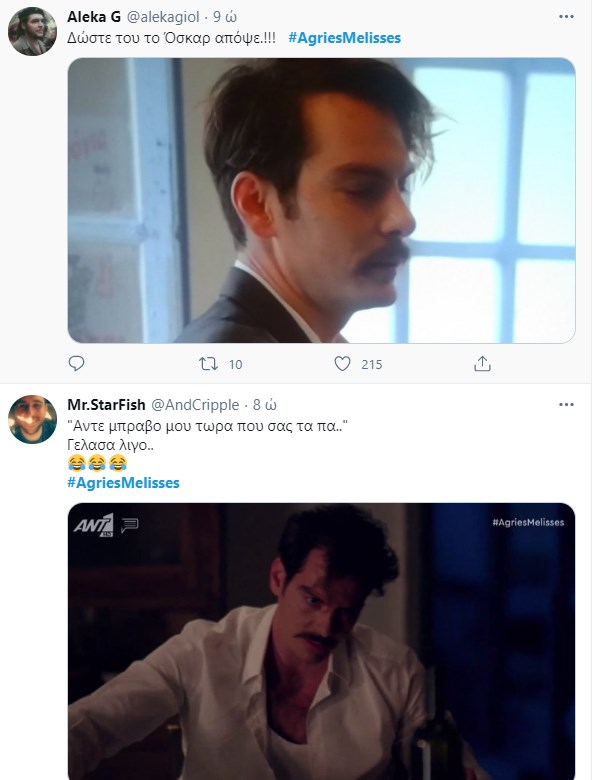Screen dimensions: 601x780
Task: Click the speech bubble icon beside ANT1 logo
Action: pos(129,524)
